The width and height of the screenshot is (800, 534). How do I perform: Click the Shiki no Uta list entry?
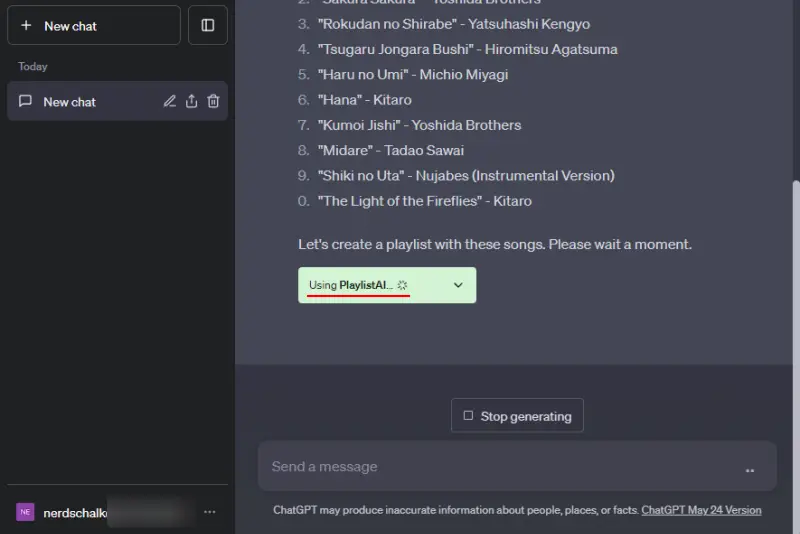[466, 176]
